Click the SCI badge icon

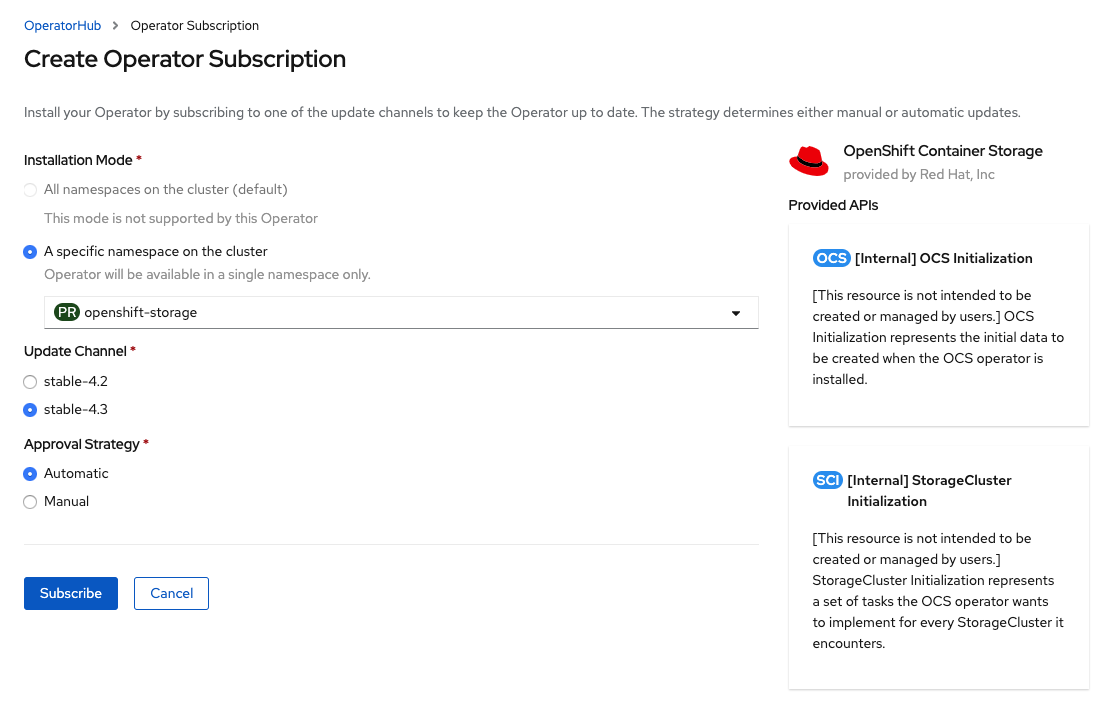click(827, 480)
